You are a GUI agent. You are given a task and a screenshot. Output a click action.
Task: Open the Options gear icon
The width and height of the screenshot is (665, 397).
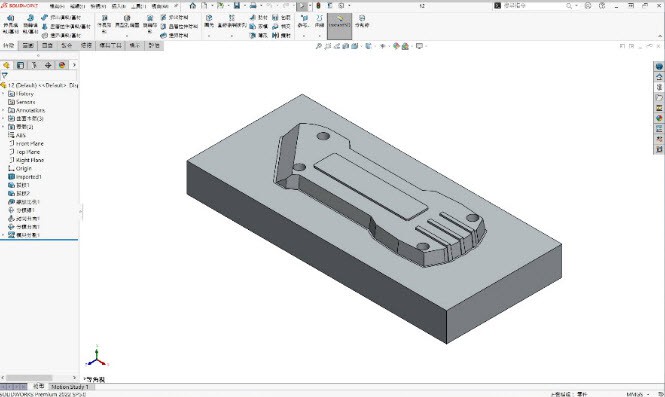(x=341, y=6)
